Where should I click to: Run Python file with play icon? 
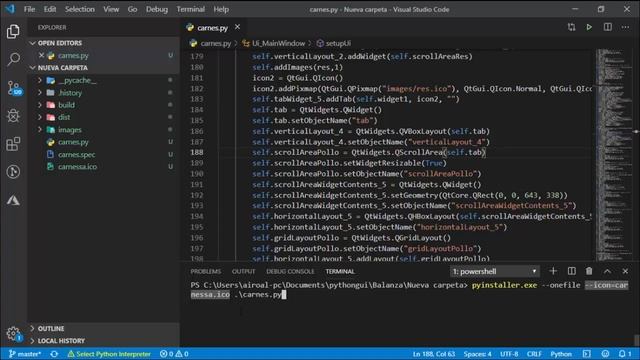coord(589,27)
